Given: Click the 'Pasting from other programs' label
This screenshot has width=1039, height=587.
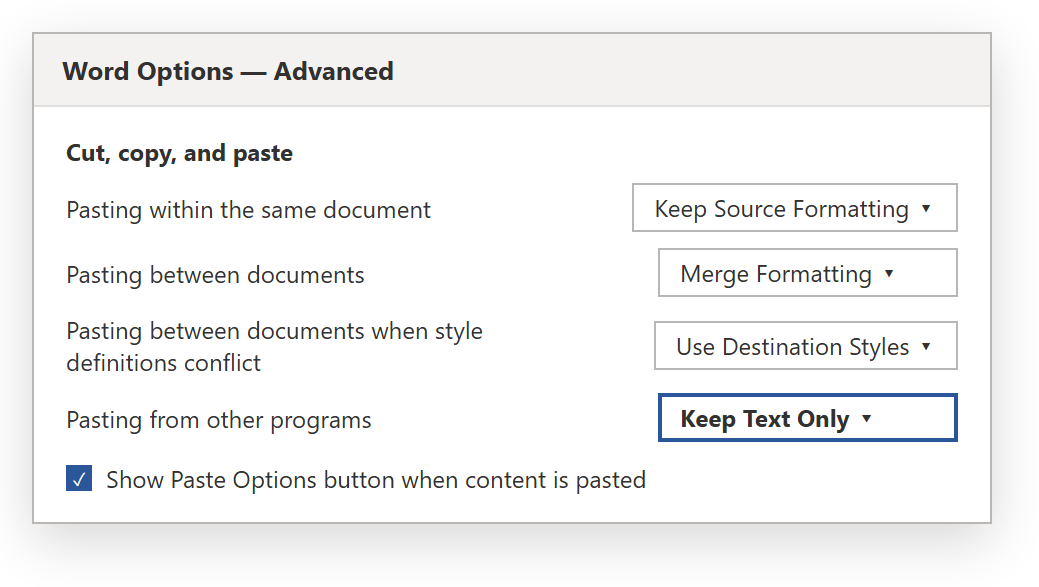Looking at the screenshot, I should click(x=219, y=420).
